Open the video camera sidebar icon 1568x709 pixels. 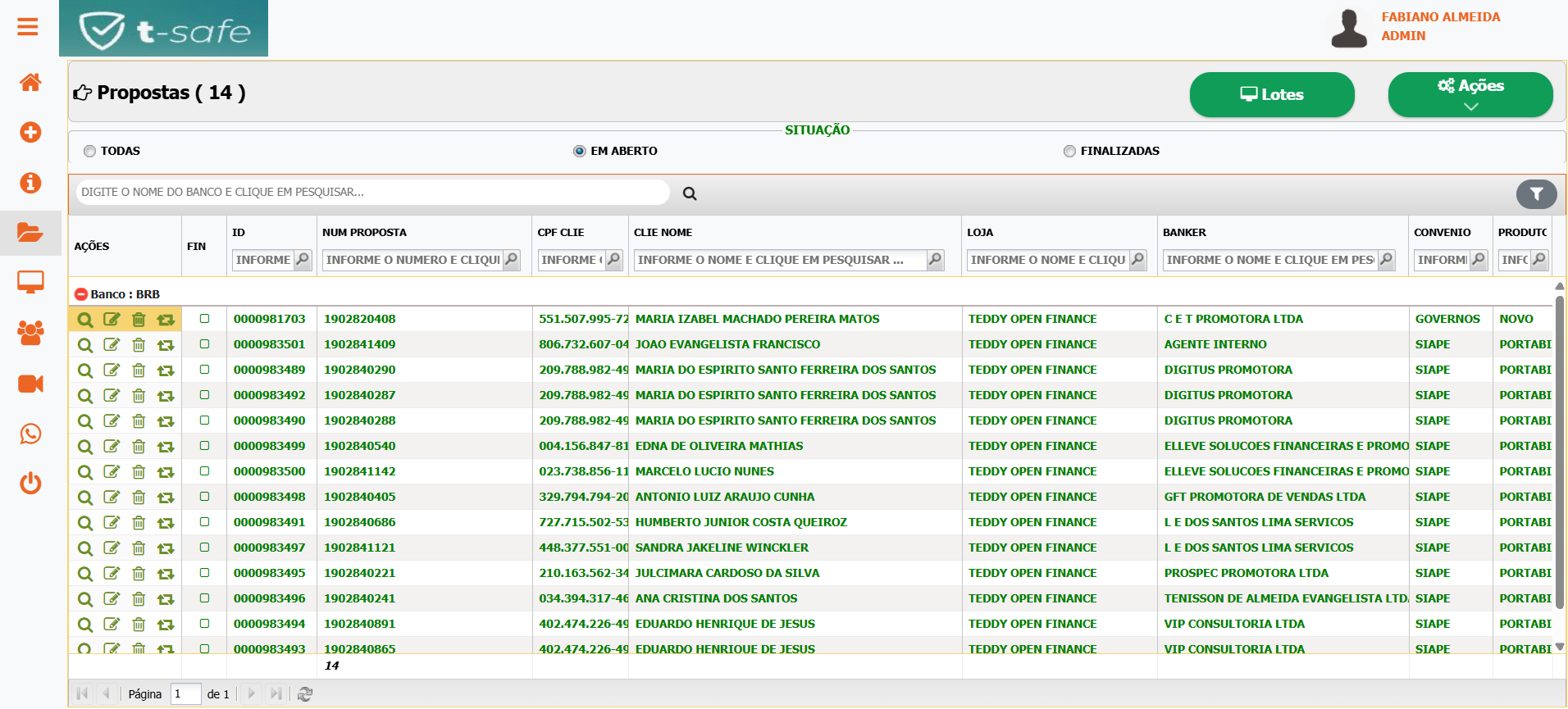(30, 384)
